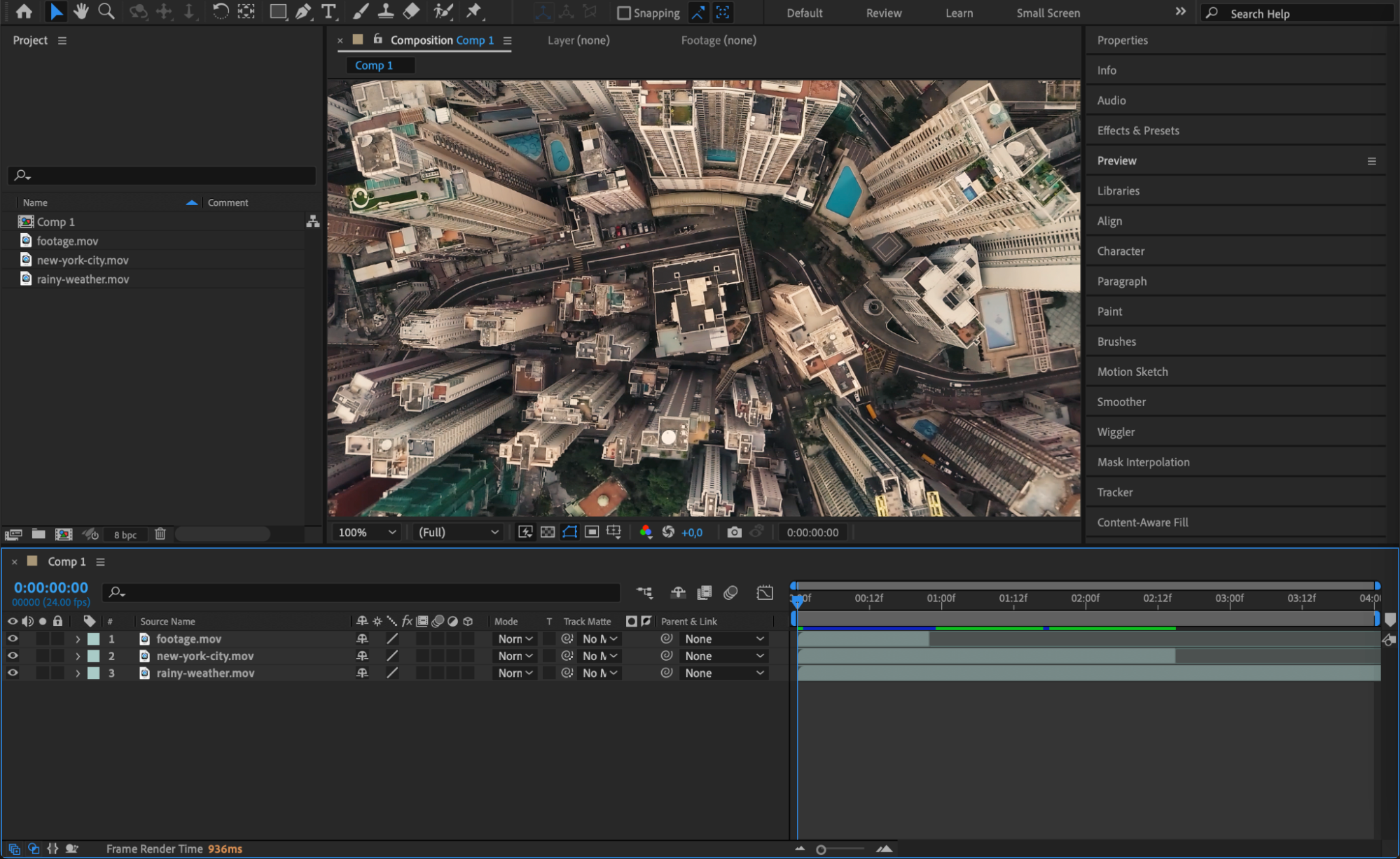Open the 8 bpc color depth setting

125,535
